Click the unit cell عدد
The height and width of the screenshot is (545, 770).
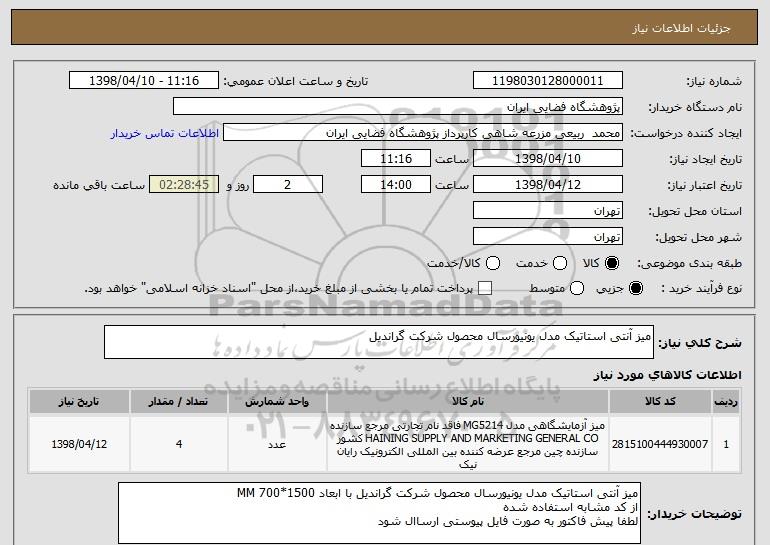pos(277,444)
